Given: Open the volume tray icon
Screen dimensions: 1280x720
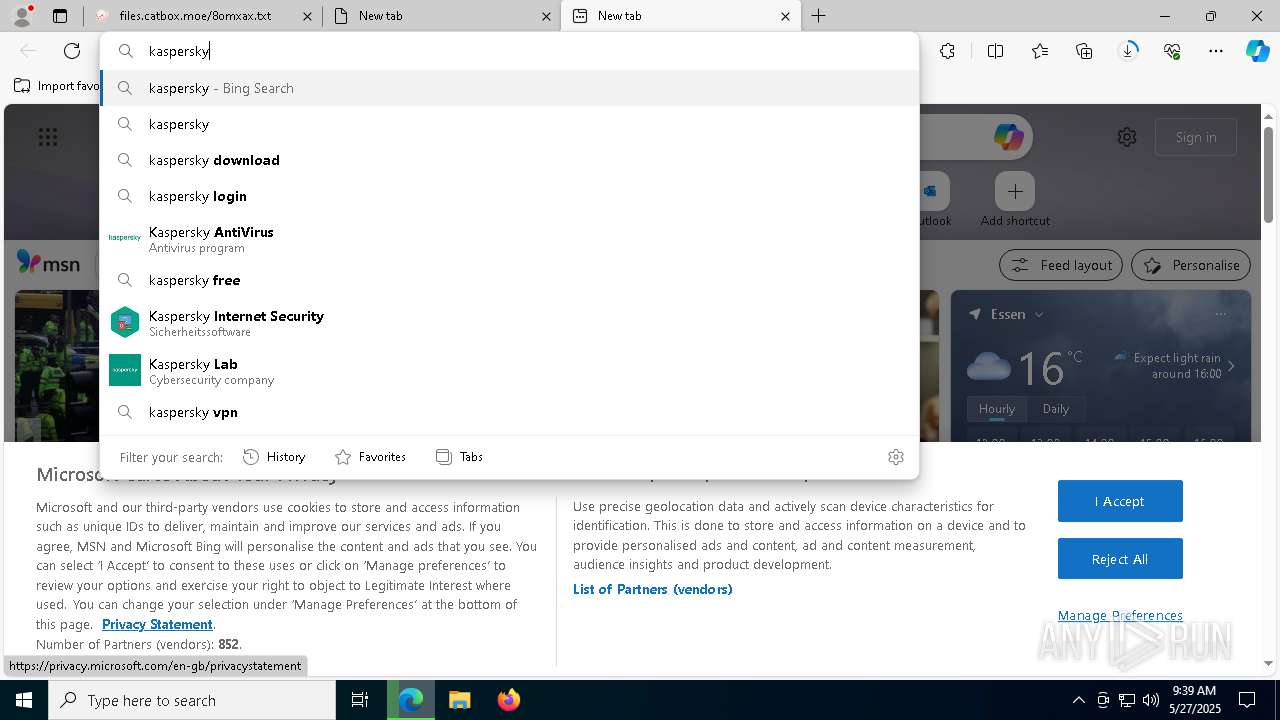Looking at the screenshot, I should 1151,700.
